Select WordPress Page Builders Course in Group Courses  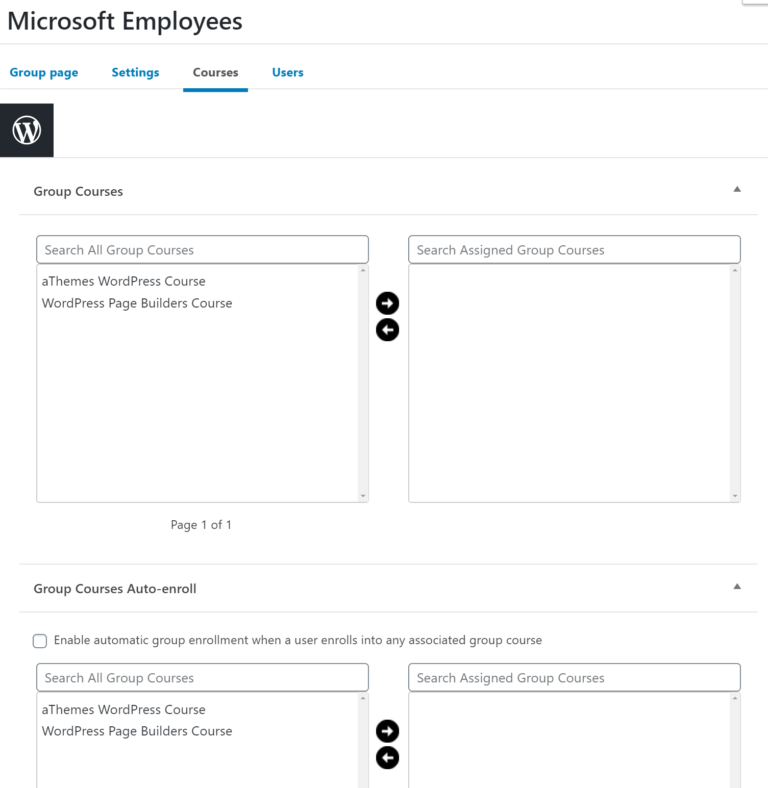click(137, 303)
